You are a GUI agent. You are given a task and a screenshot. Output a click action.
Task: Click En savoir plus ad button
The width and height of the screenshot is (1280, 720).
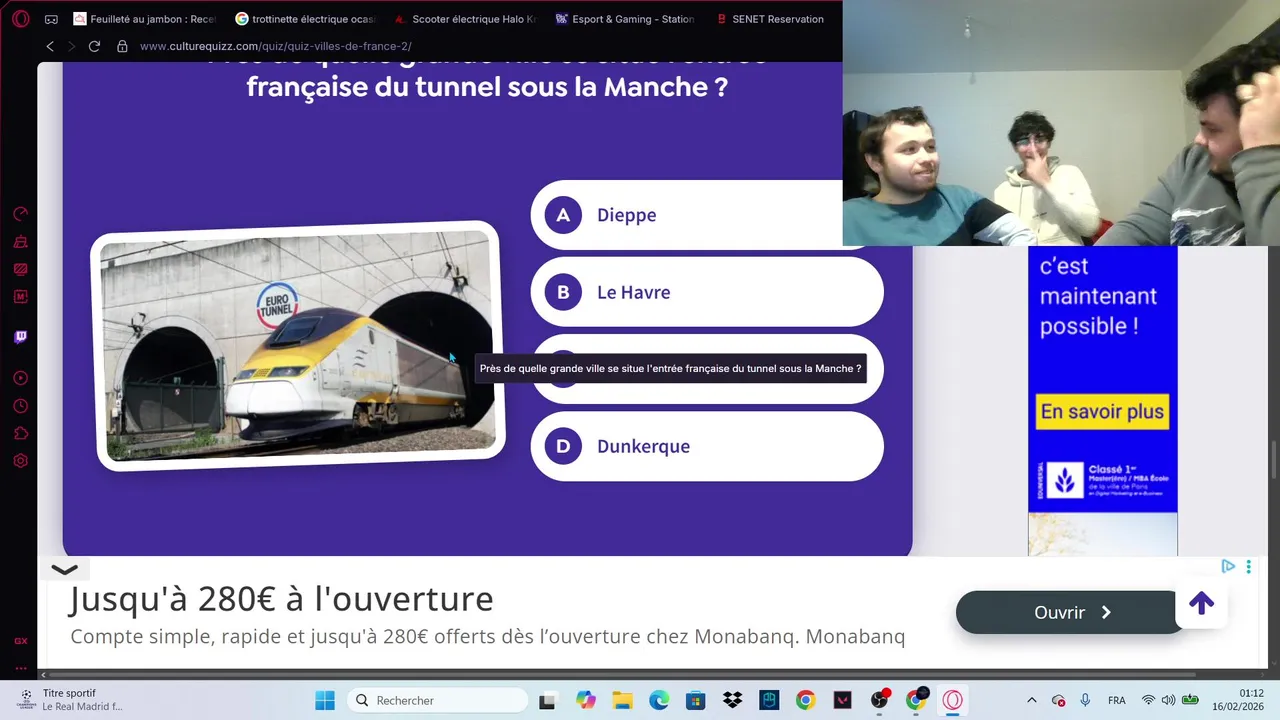pos(1102,412)
